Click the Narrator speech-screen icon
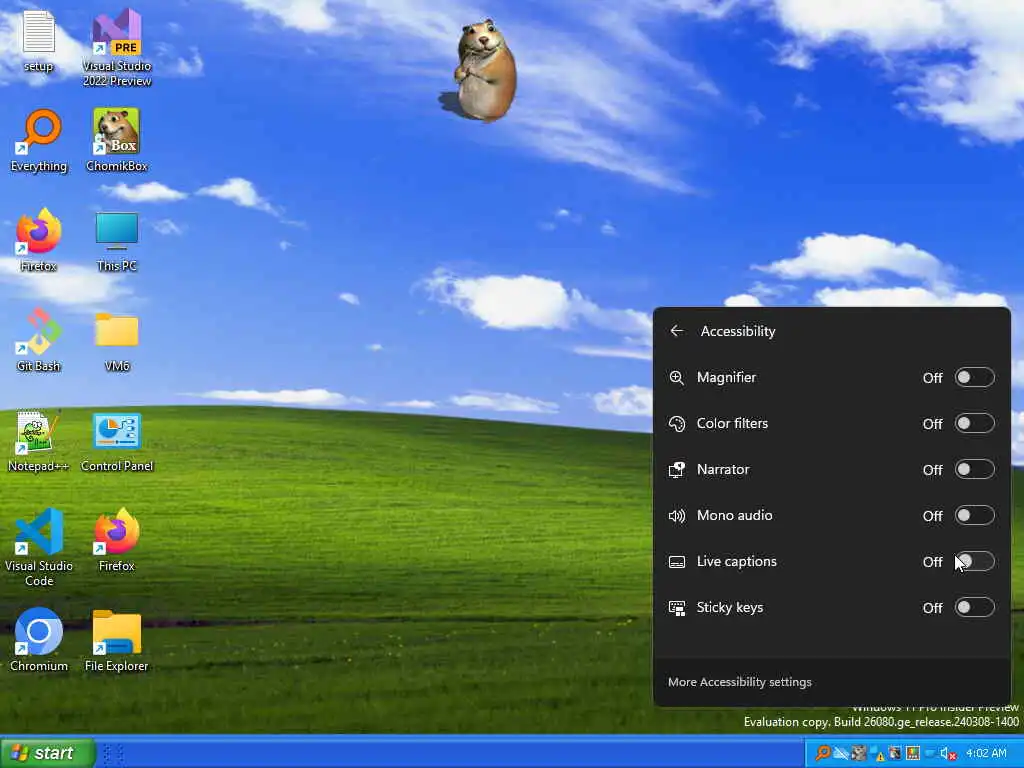The height and width of the screenshot is (768, 1024). tap(677, 470)
